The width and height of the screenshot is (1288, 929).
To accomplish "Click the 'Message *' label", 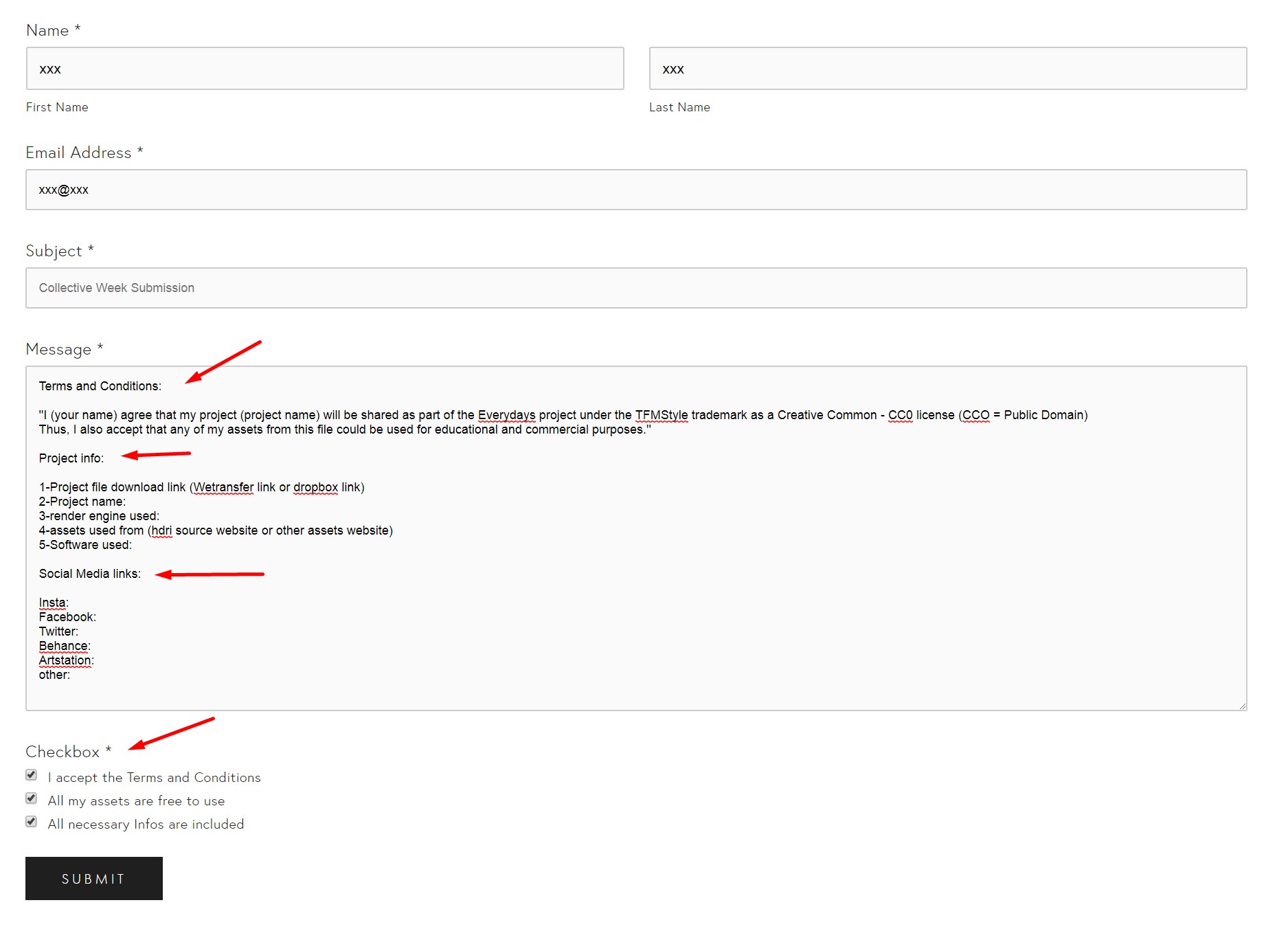I will 65,349.
